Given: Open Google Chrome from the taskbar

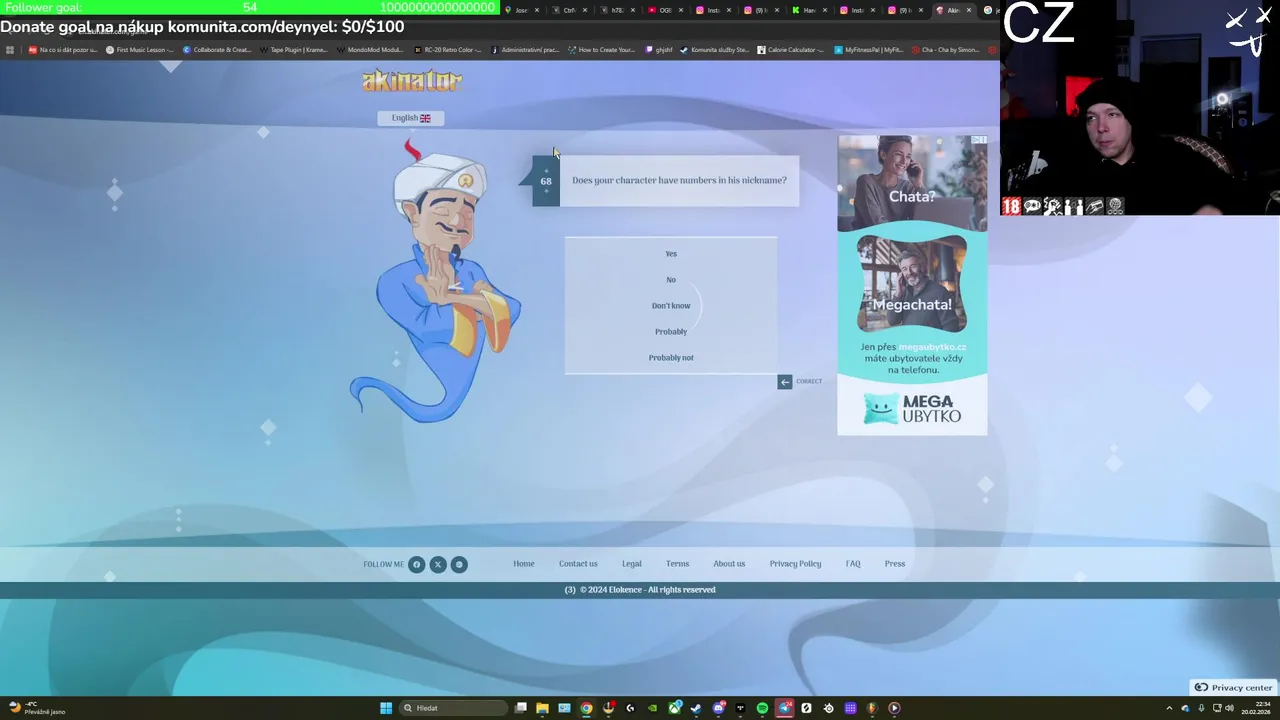Looking at the screenshot, I should 586,708.
